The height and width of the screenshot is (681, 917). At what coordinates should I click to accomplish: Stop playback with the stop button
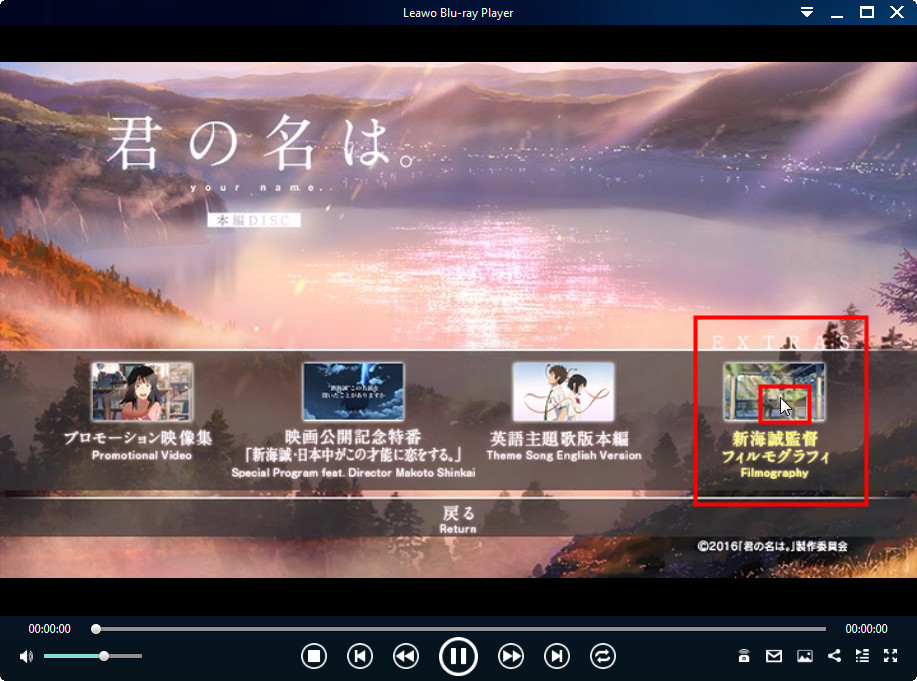313,656
